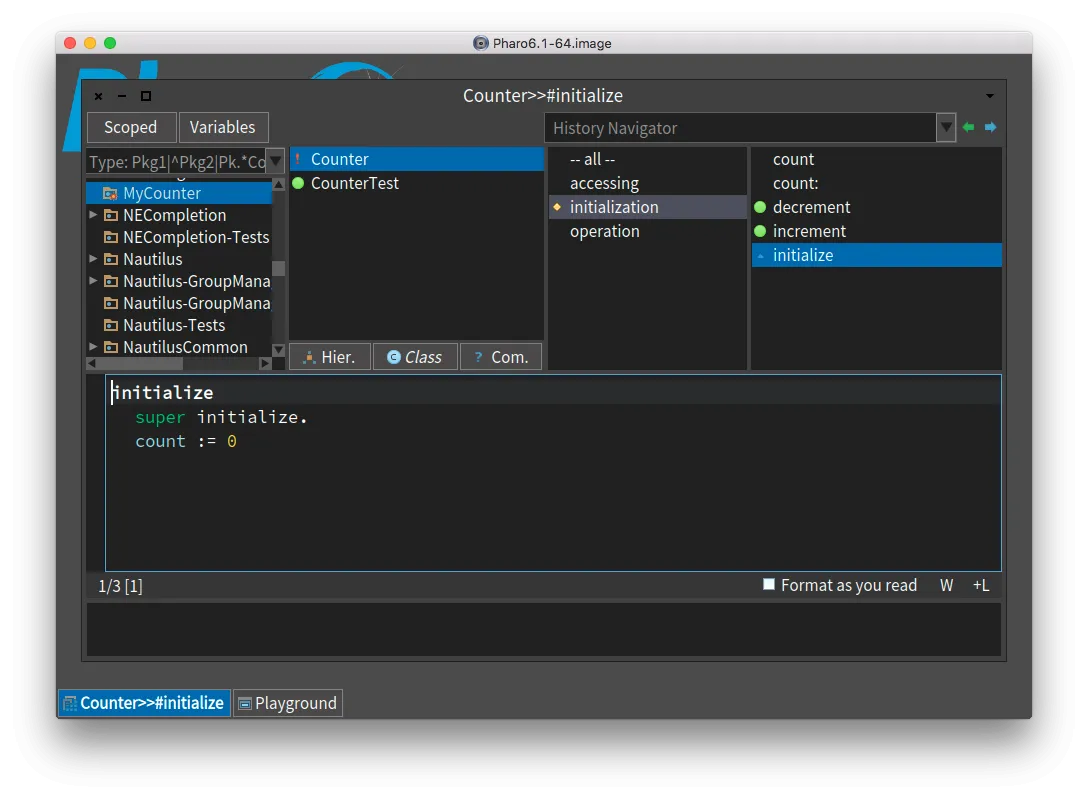Click the Nautilus package folder icon

[110, 259]
